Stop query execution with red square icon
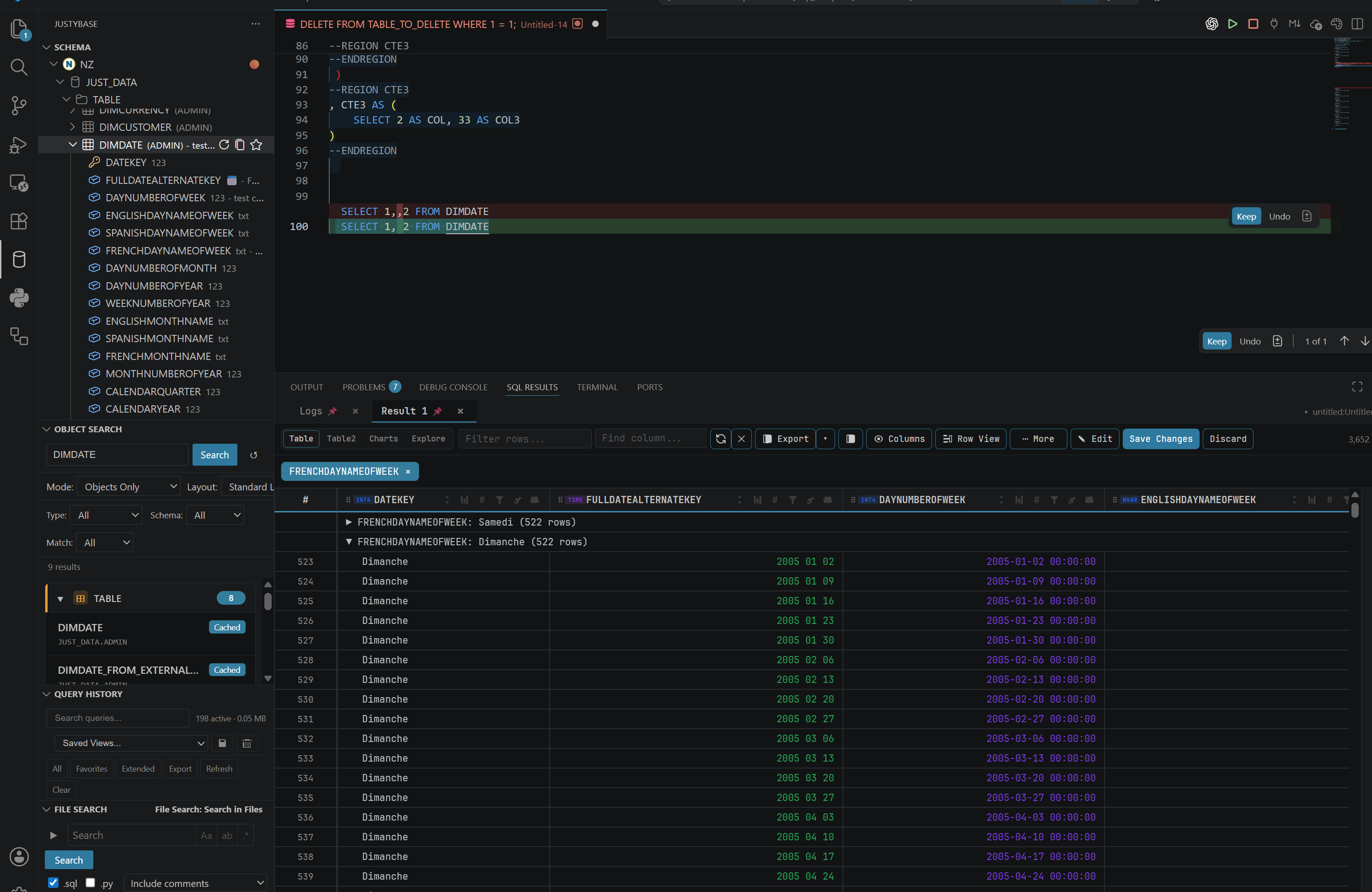The width and height of the screenshot is (1372, 892). pyautogui.click(x=1253, y=24)
